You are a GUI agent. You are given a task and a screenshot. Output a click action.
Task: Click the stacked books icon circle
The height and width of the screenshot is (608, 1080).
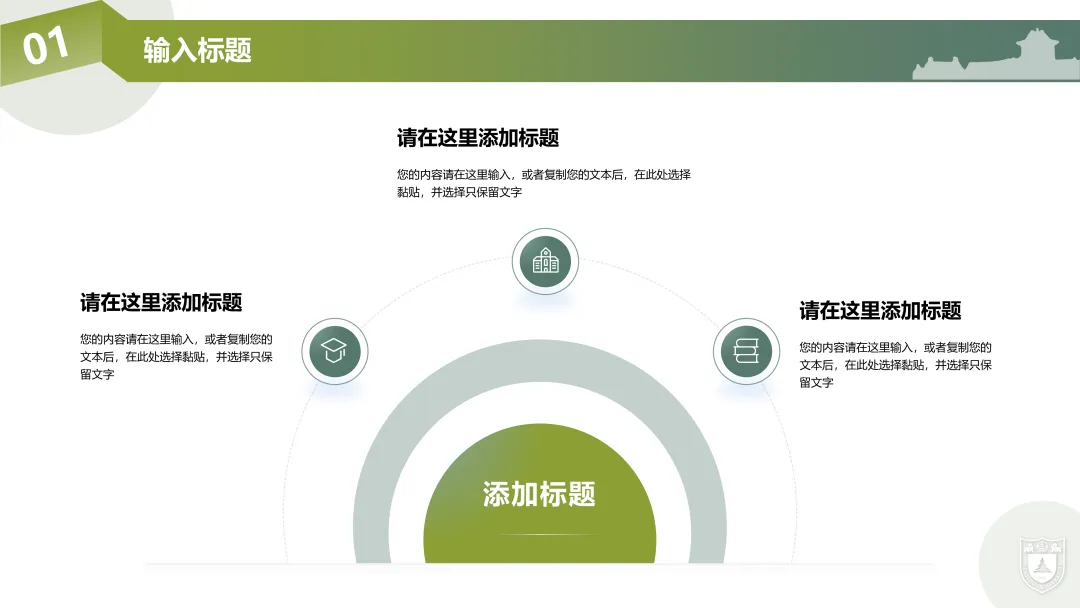coord(746,351)
